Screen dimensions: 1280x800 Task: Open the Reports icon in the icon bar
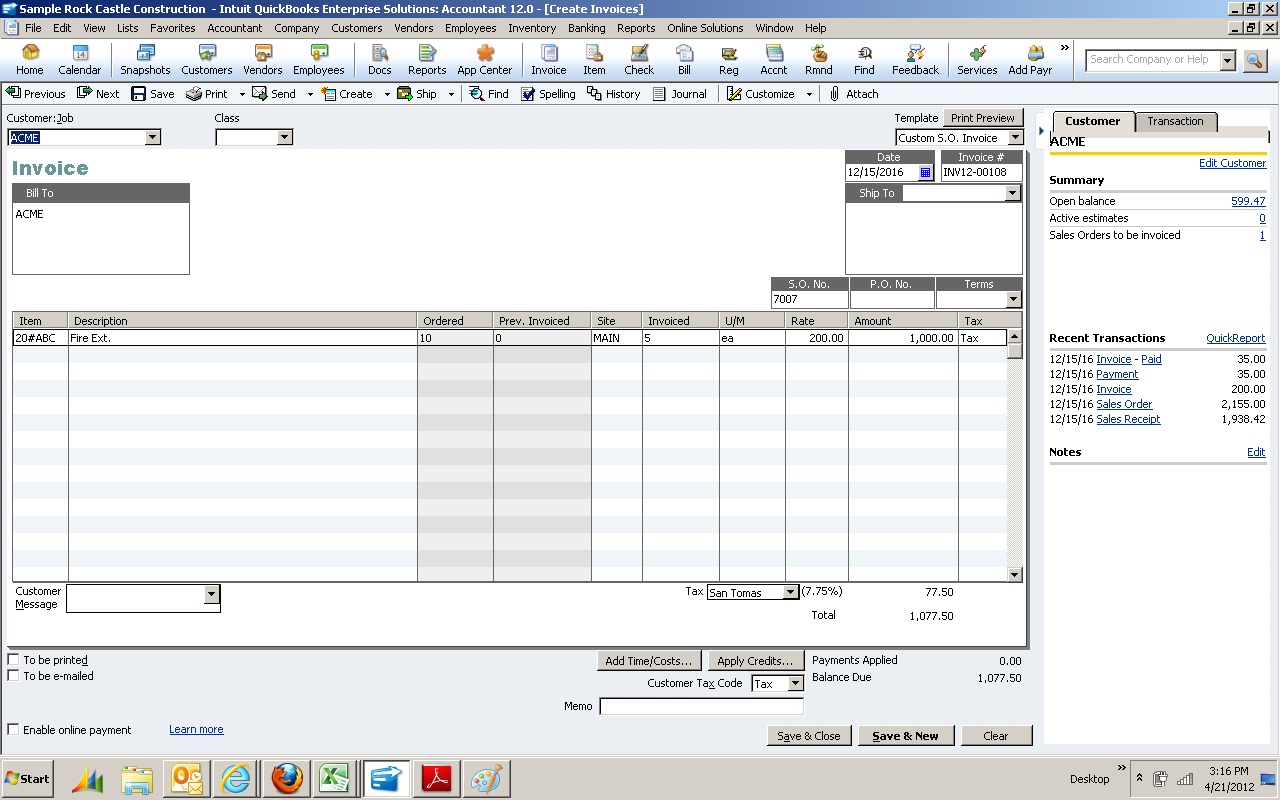click(427, 60)
